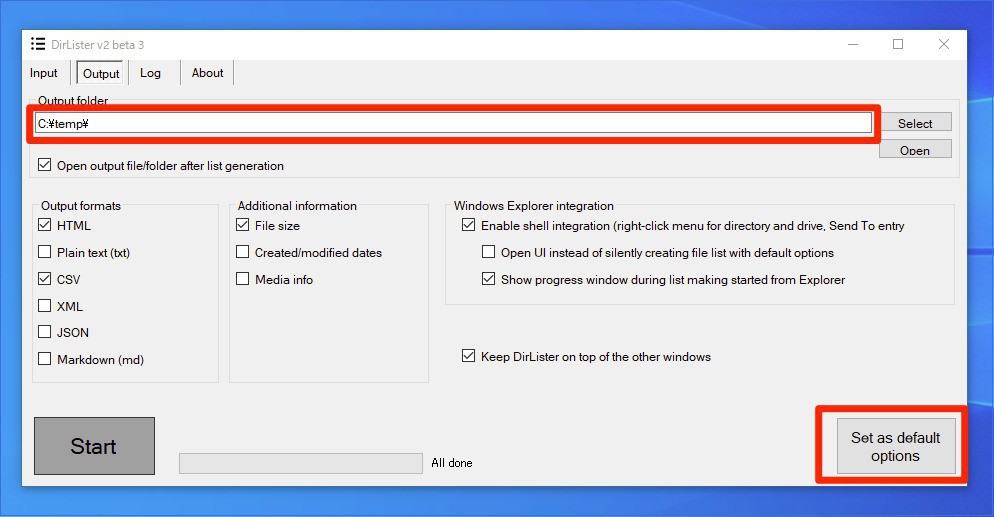994x517 pixels.
Task: Click the Output folder path field
Action: point(453,124)
